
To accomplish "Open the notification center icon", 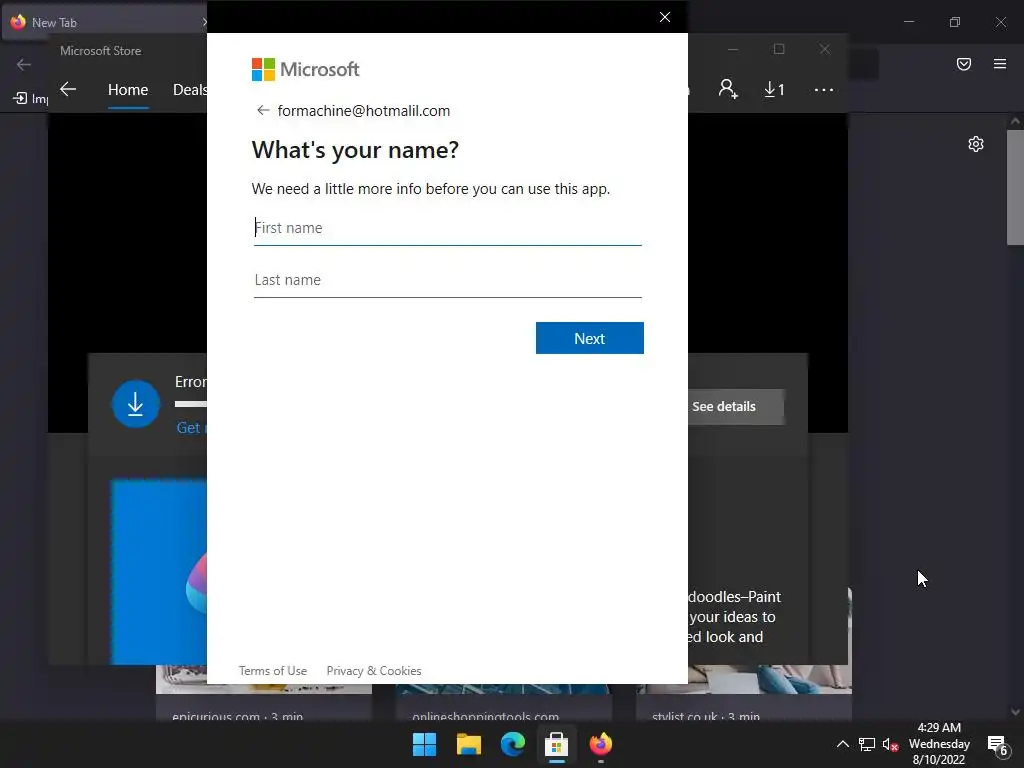I will [x=997, y=744].
